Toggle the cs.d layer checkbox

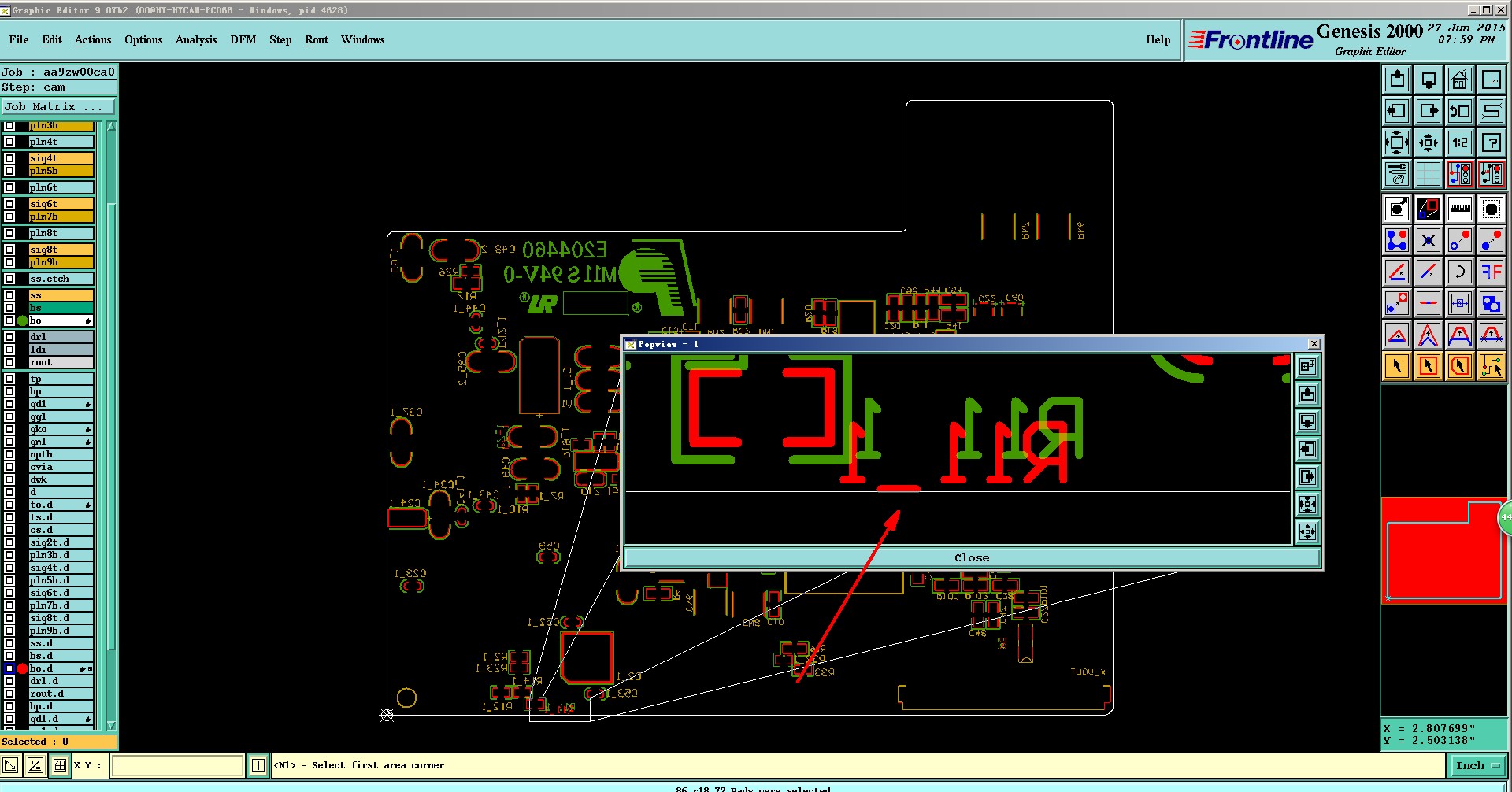9,530
